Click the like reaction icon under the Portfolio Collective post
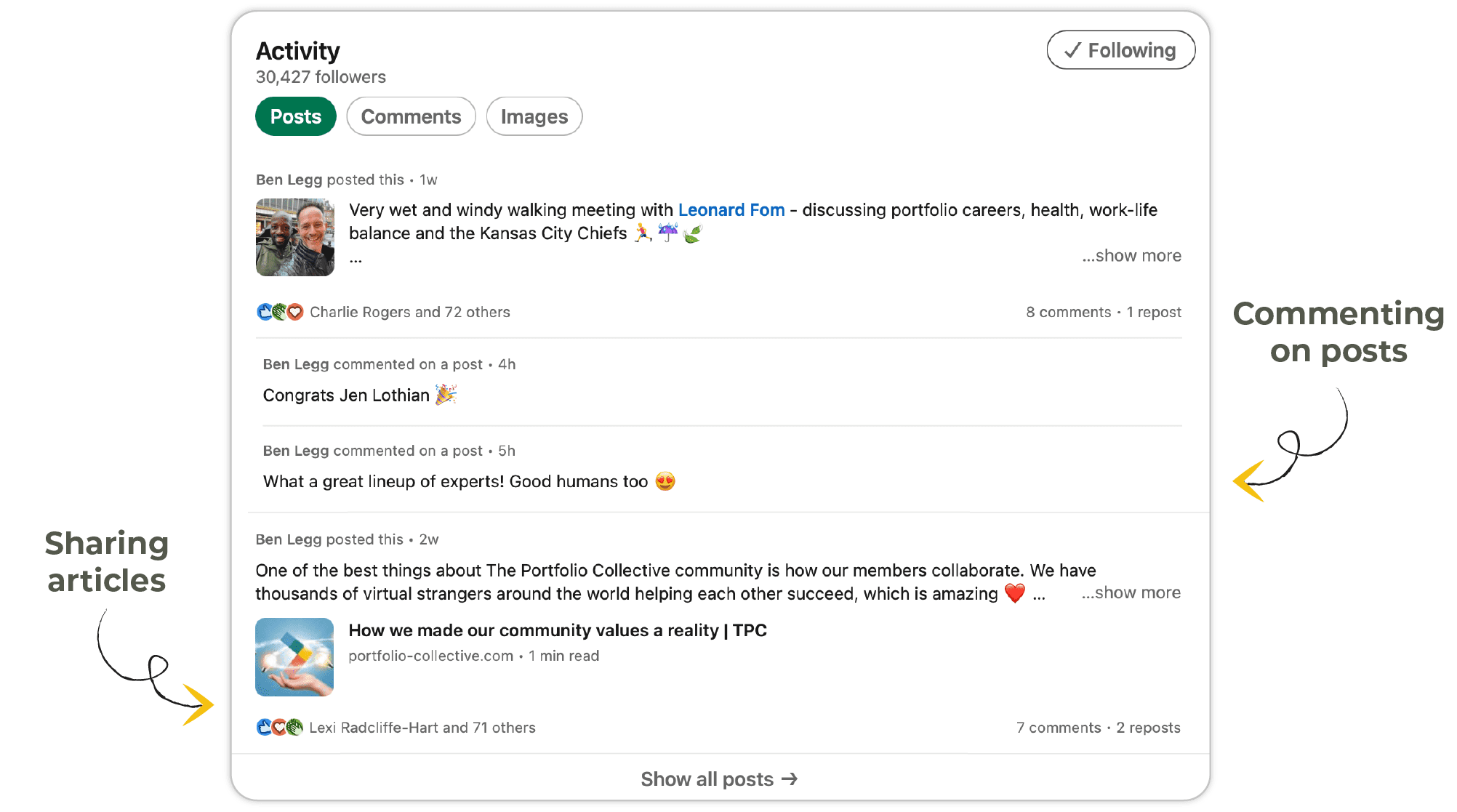 (x=264, y=727)
